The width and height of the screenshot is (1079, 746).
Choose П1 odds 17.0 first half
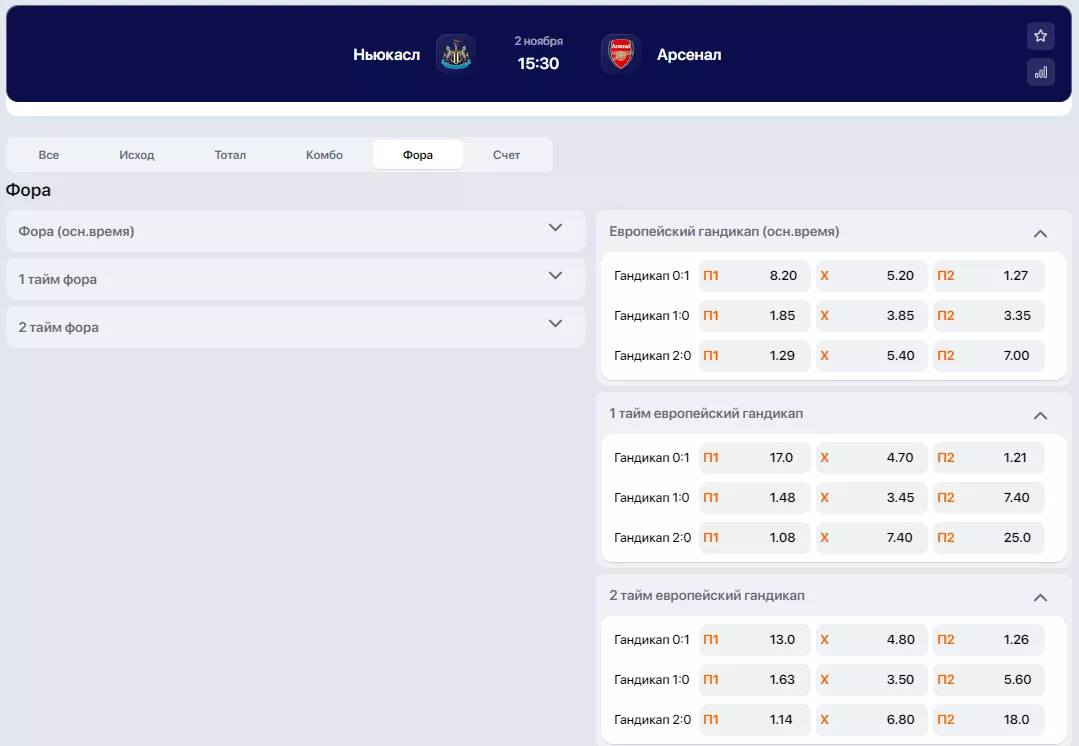point(754,458)
